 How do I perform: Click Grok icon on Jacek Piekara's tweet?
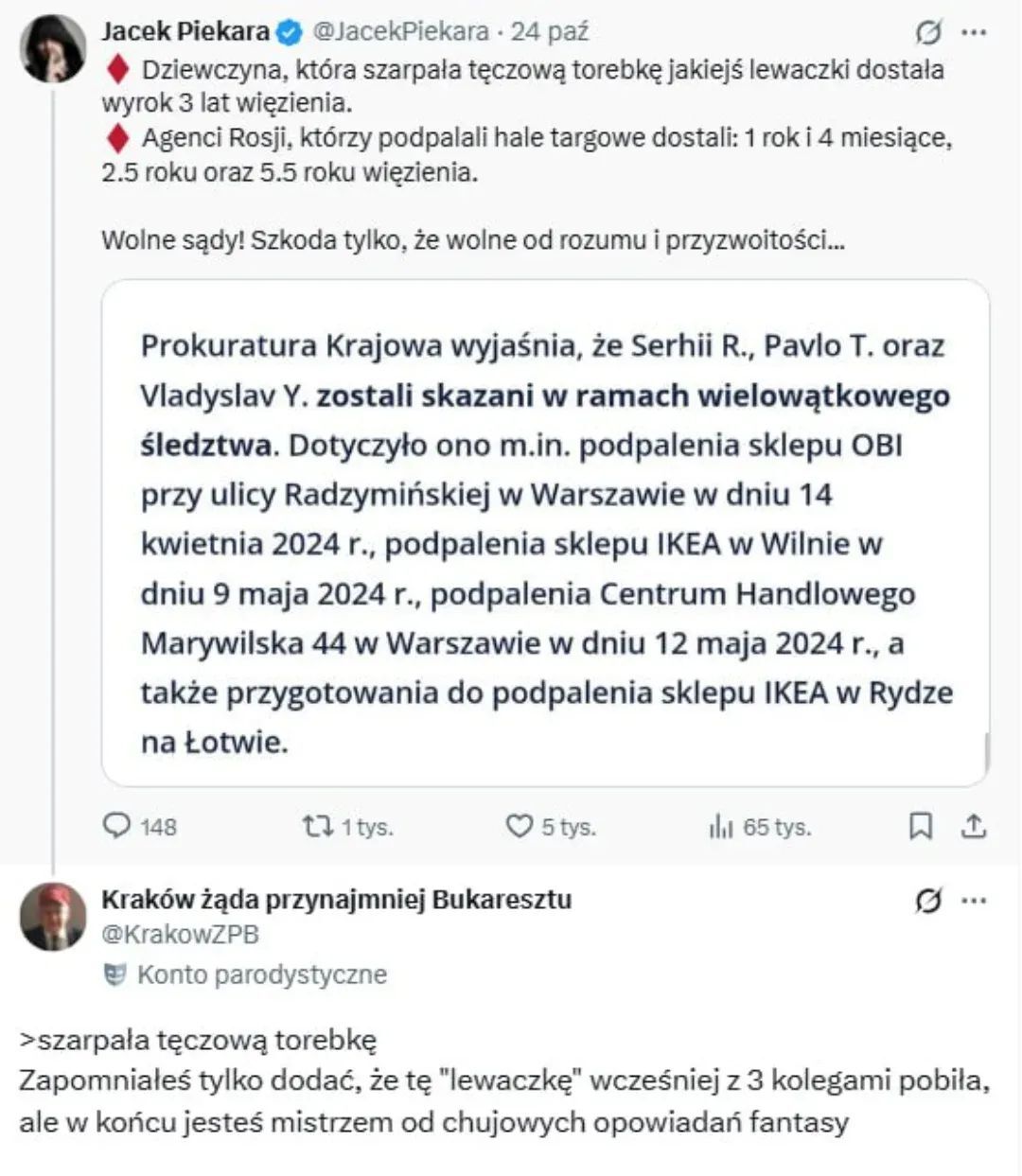[928, 33]
